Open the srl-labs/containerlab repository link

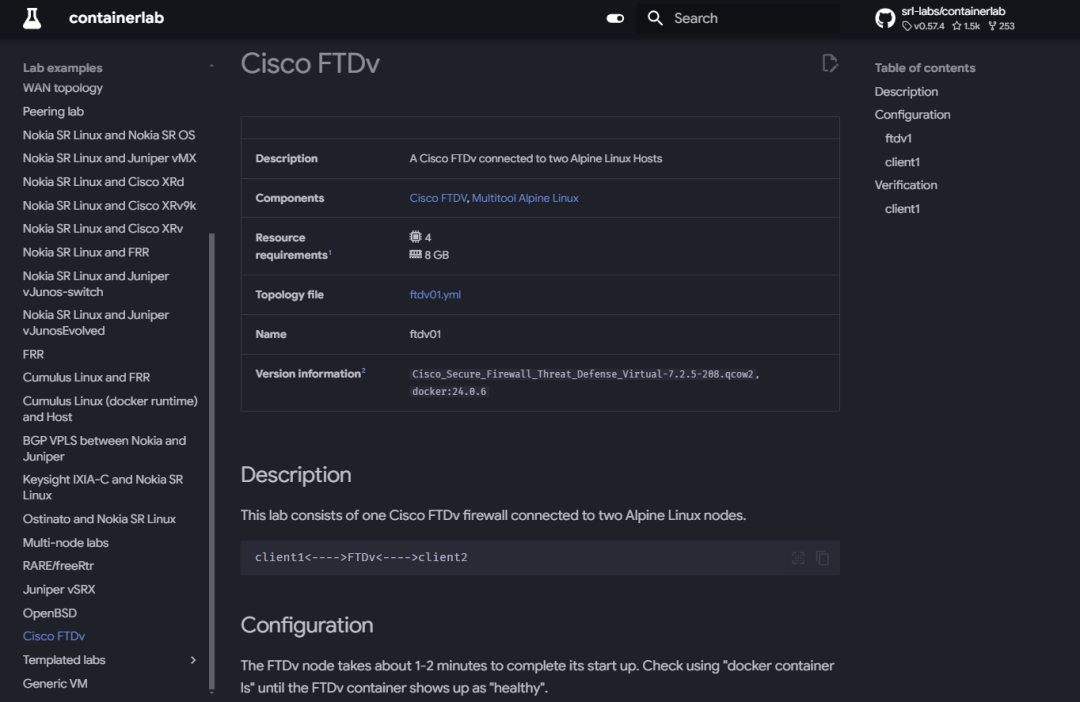[953, 11]
